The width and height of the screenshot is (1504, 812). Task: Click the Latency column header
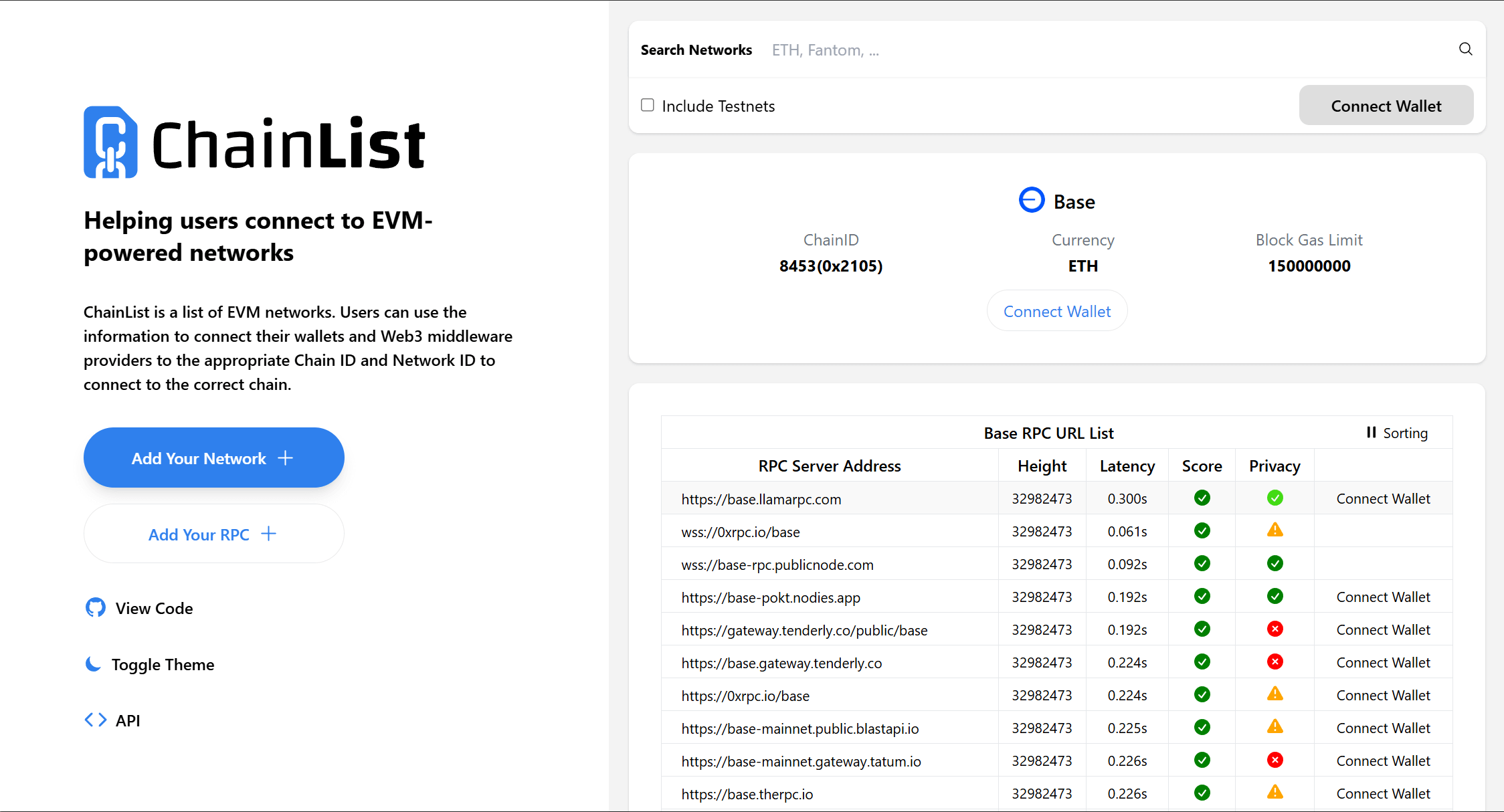pyautogui.click(x=1127, y=466)
